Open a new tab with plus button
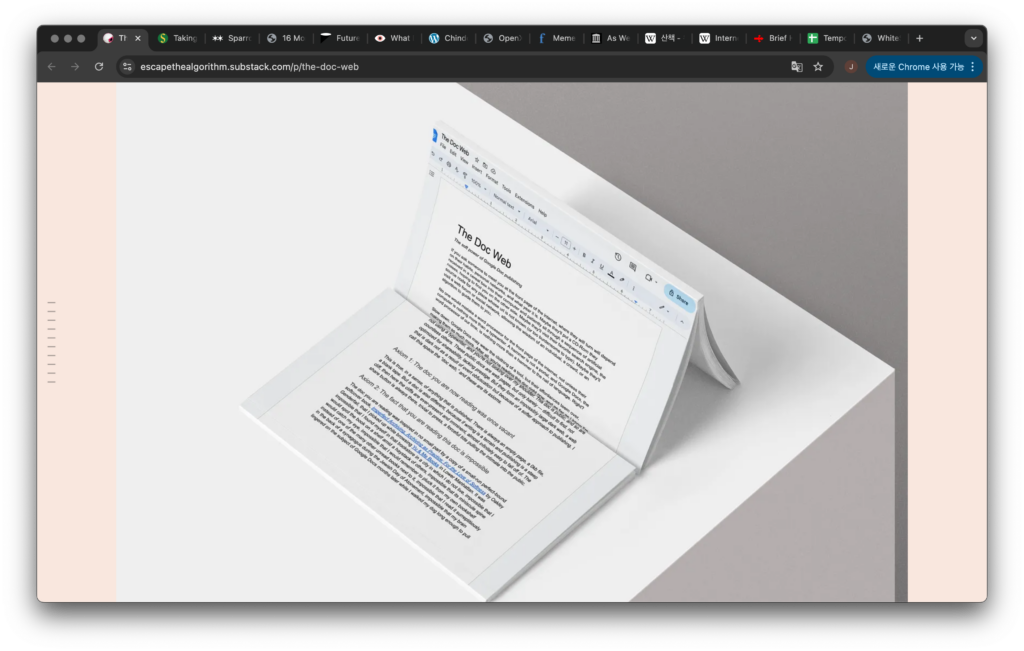The width and height of the screenshot is (1024, 651). coord(920,38)
